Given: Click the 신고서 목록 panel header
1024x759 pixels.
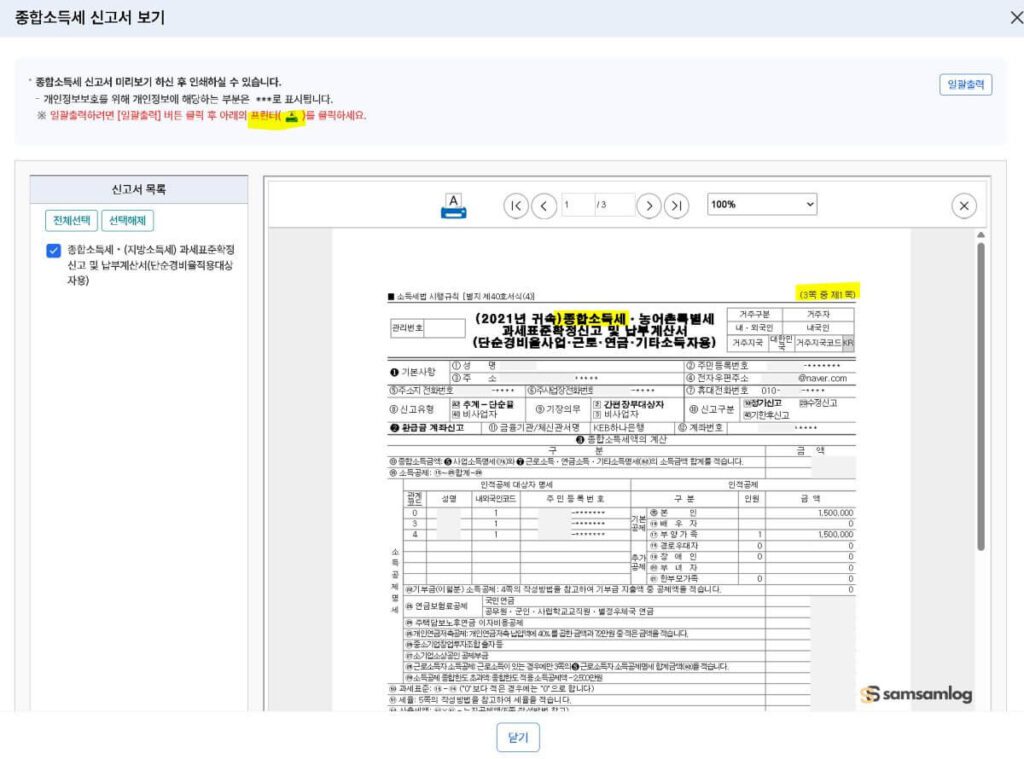Looking at the screenshot, I should (138, 189).
